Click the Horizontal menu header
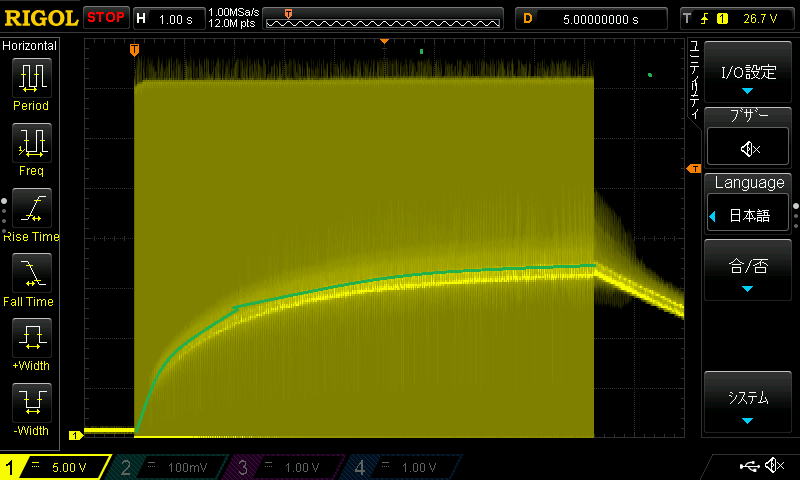Viewport: 800px width, 480px height. [30, 46]
